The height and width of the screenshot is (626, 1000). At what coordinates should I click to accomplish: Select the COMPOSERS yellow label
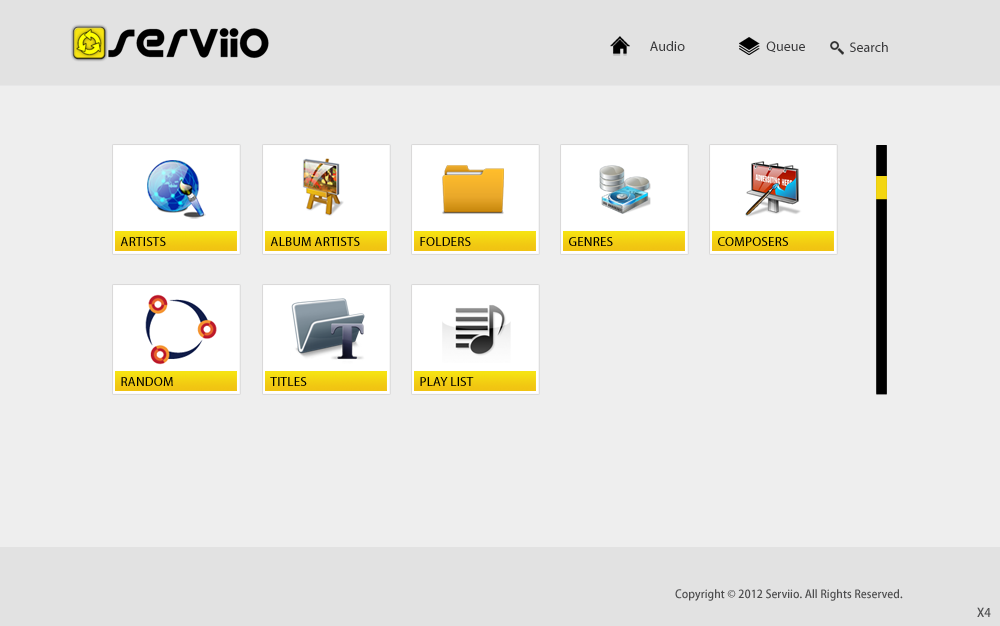773,241
